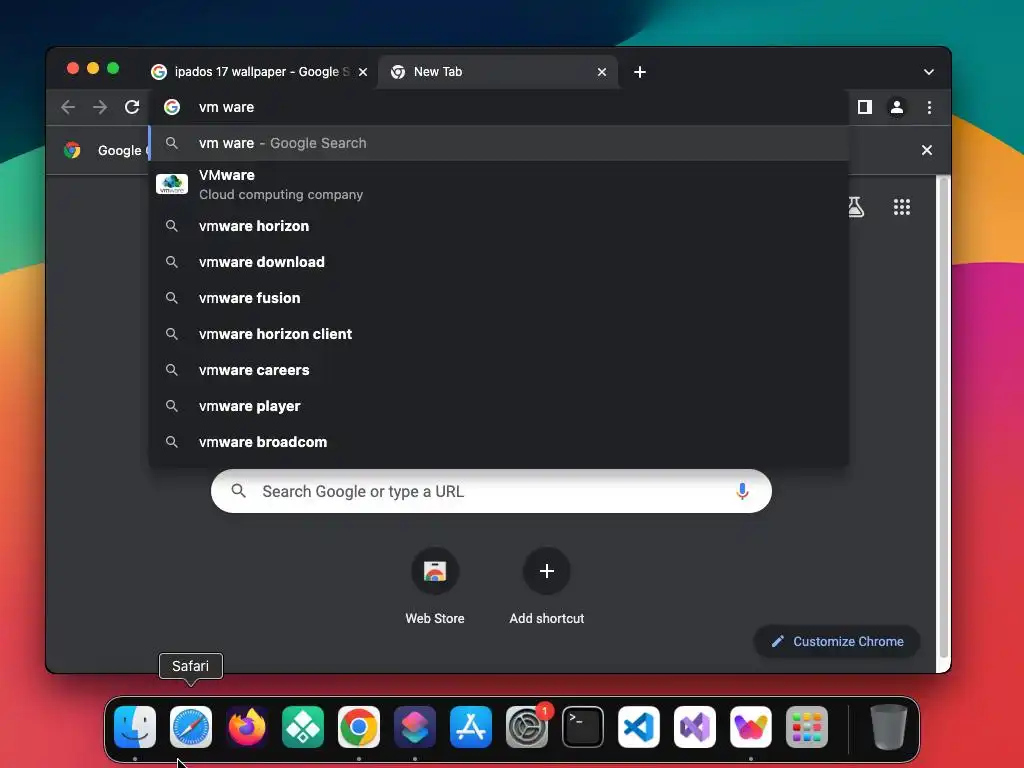
Task: Select 'vmware broadcom' suggestion
Action: 499,441
